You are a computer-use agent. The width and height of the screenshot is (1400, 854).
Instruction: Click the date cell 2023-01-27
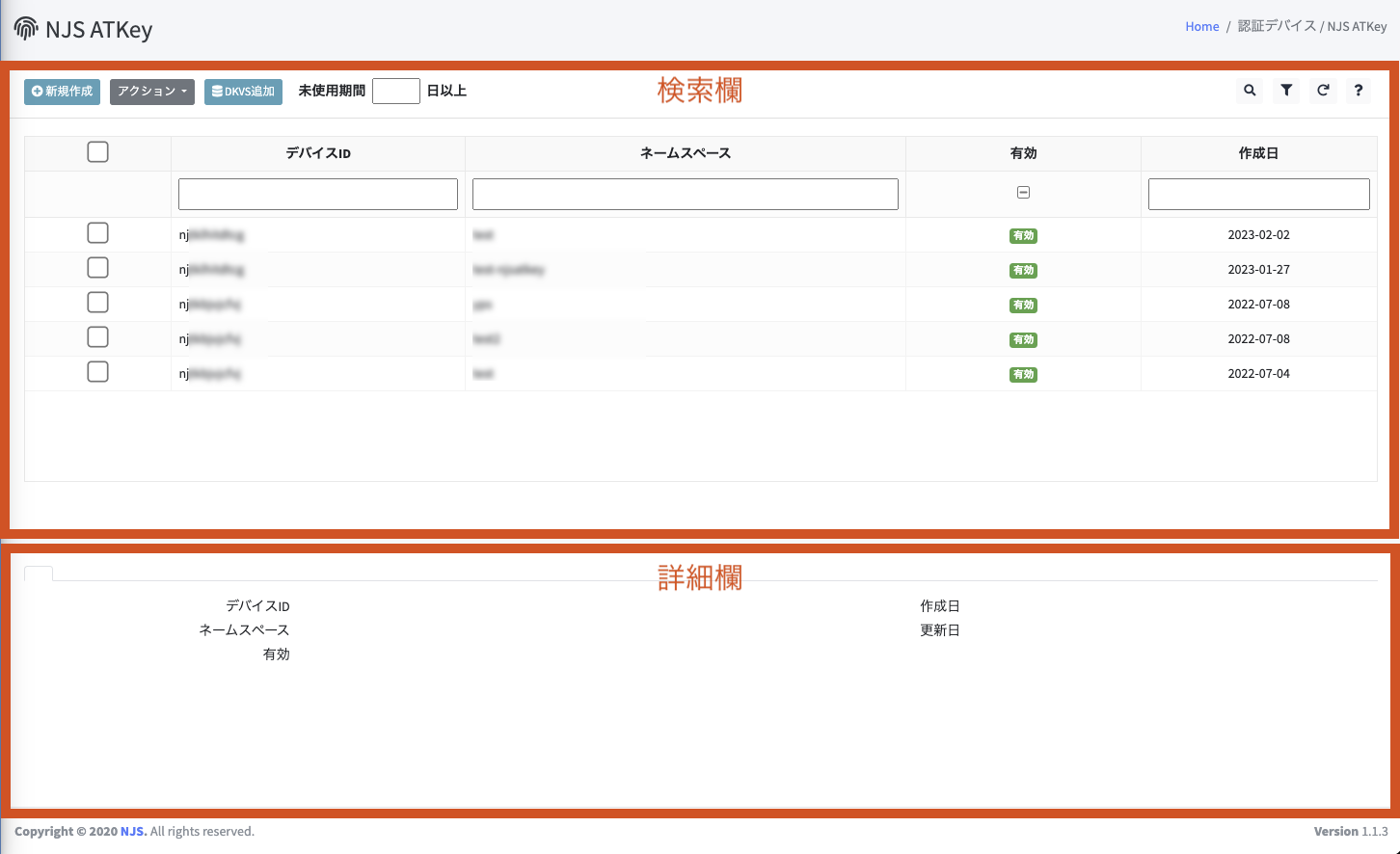pos(1258,270)
